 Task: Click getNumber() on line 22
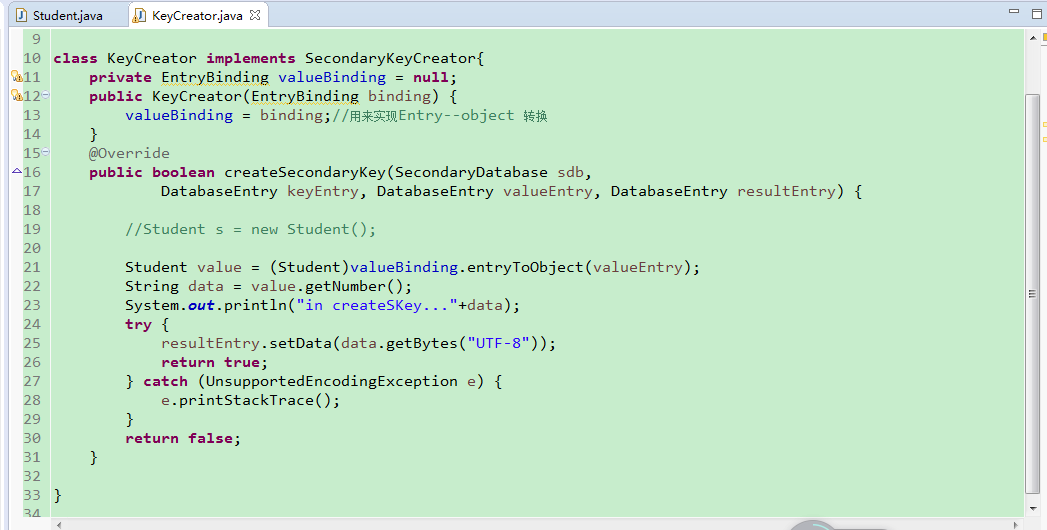[x=354, y=286]
